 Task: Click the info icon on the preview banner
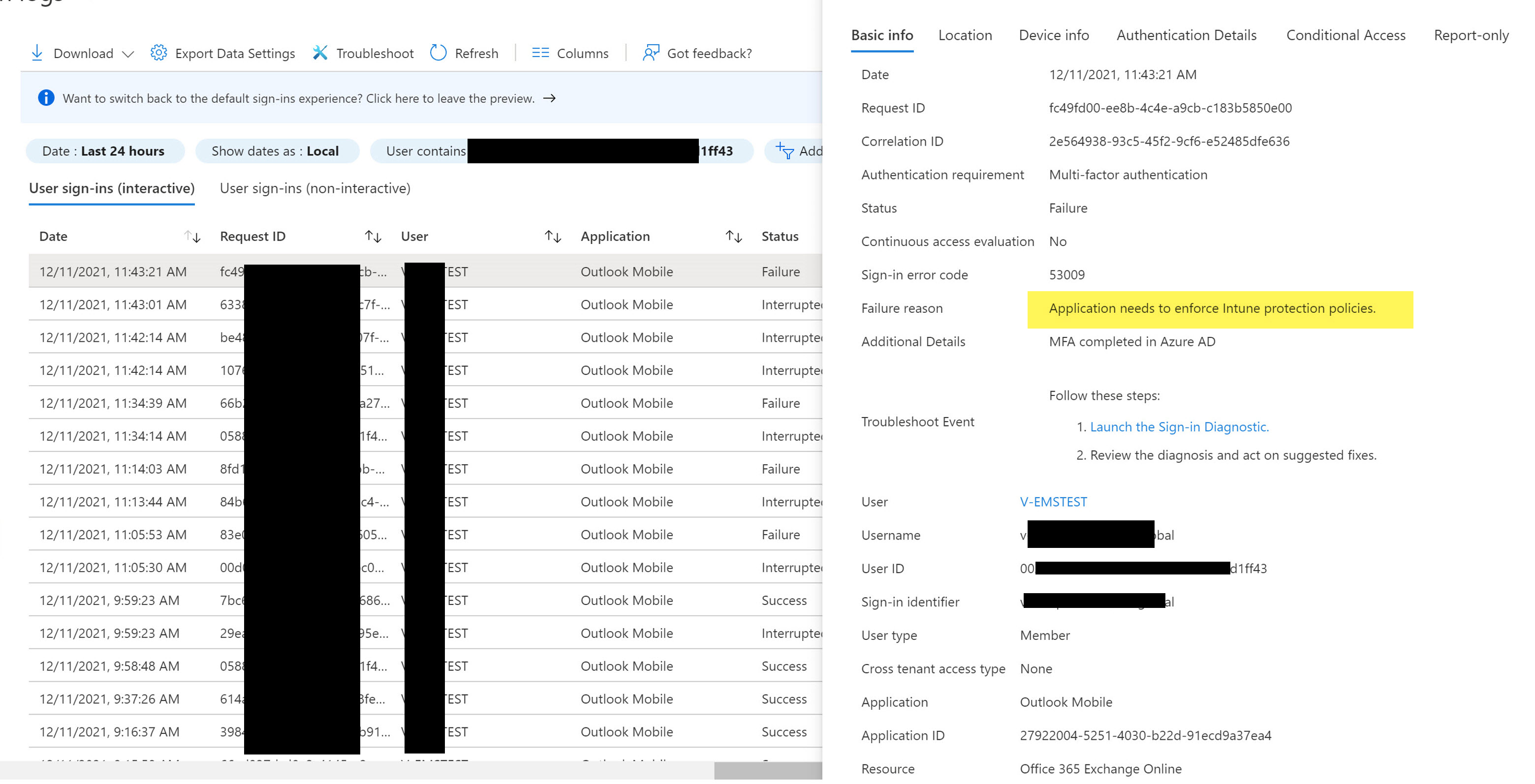46,98
